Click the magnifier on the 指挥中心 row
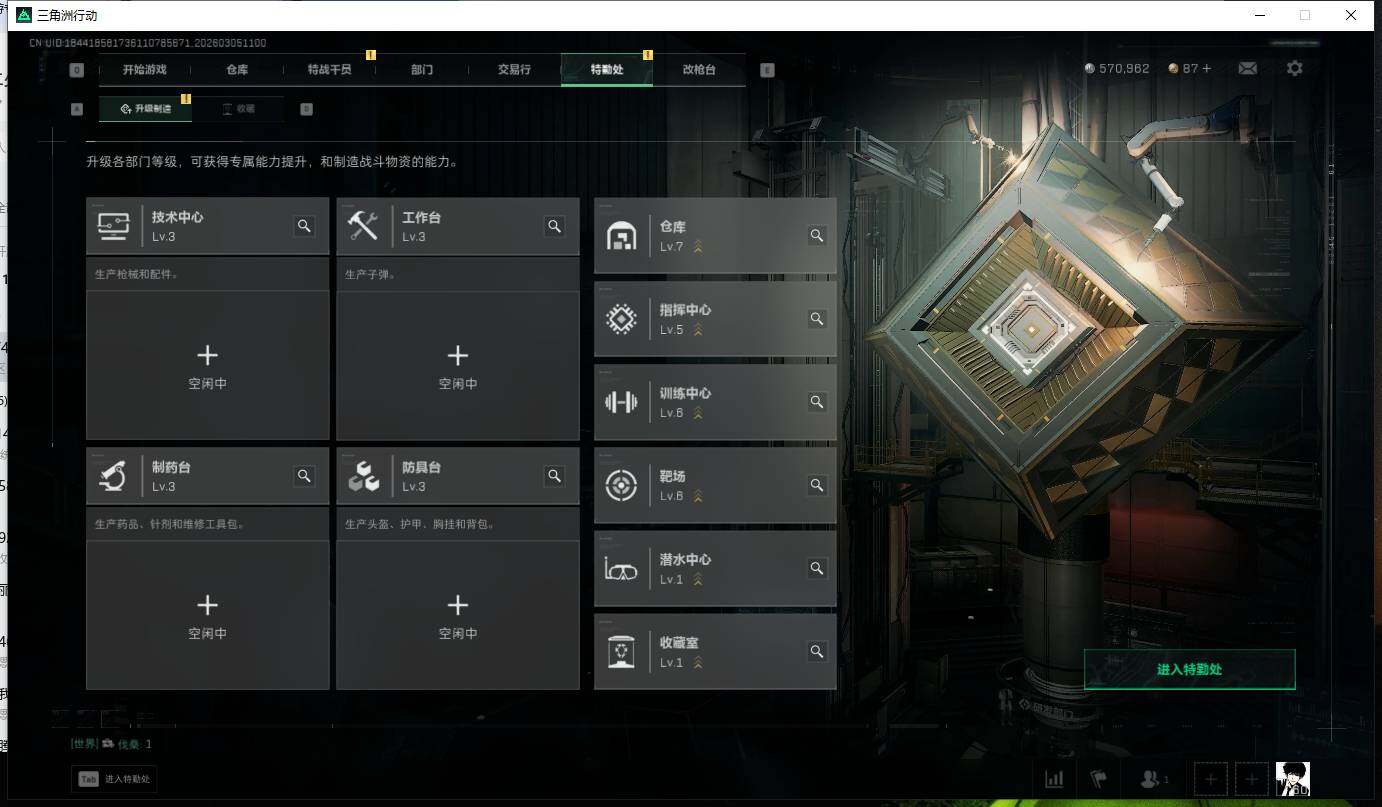1382x807 pixels. click(x=817, y=319)
